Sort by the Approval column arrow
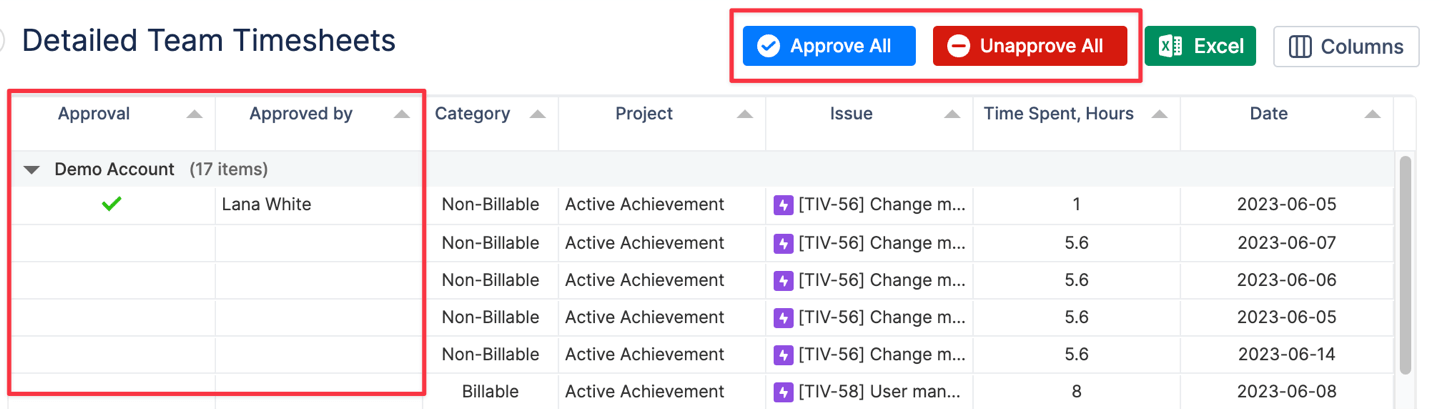The height and width of the screenshot is (409, 1440). [x=194, y=114]
